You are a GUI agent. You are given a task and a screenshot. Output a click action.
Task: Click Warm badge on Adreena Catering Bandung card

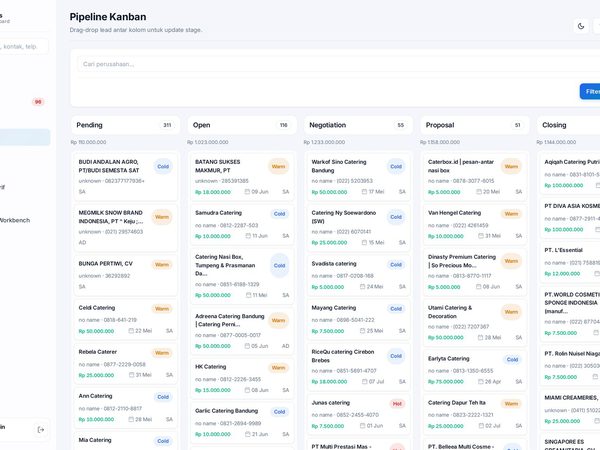coord(278,320)
